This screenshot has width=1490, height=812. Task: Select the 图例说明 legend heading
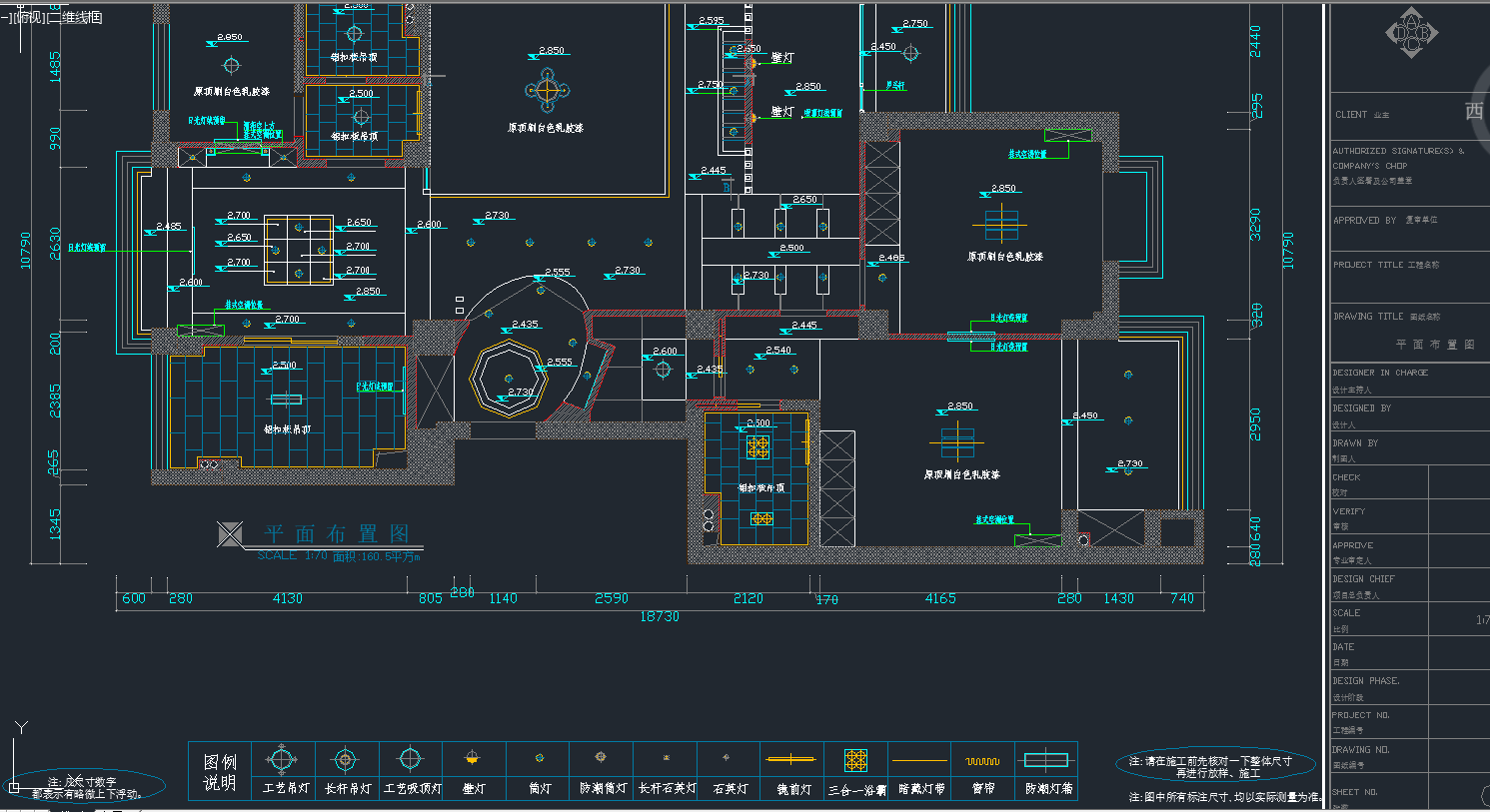pos(220,771)
